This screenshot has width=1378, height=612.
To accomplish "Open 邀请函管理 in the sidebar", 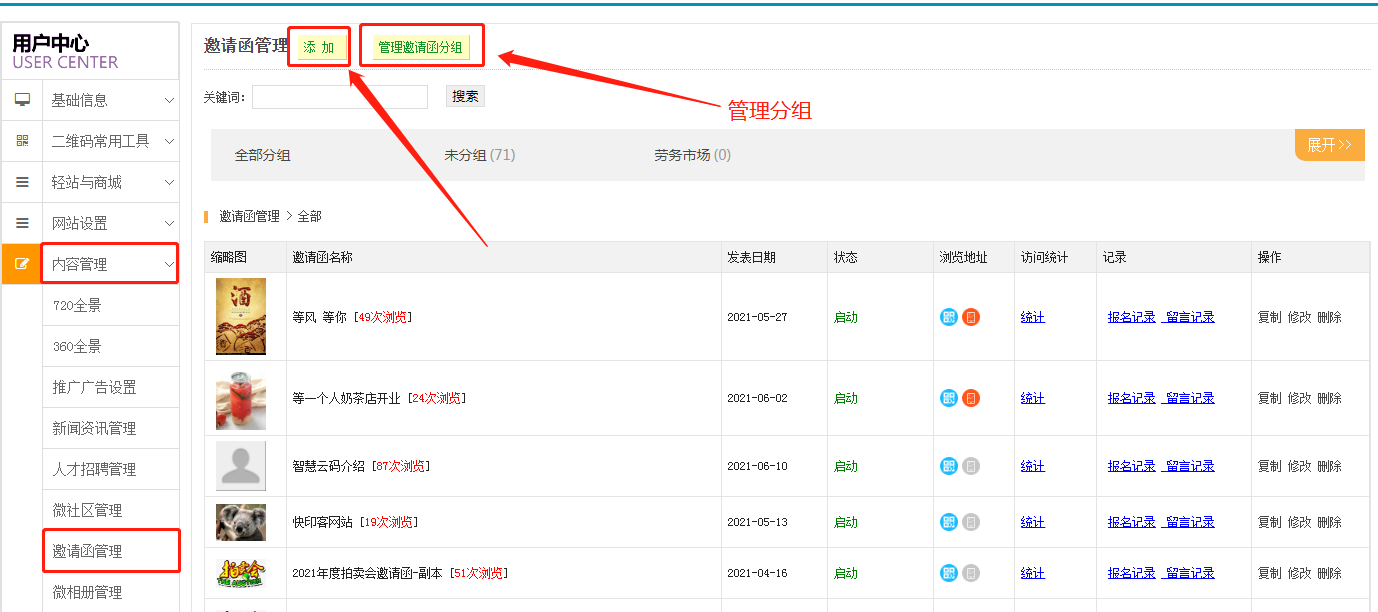I will pyautogui.click(x=88, y=551).
